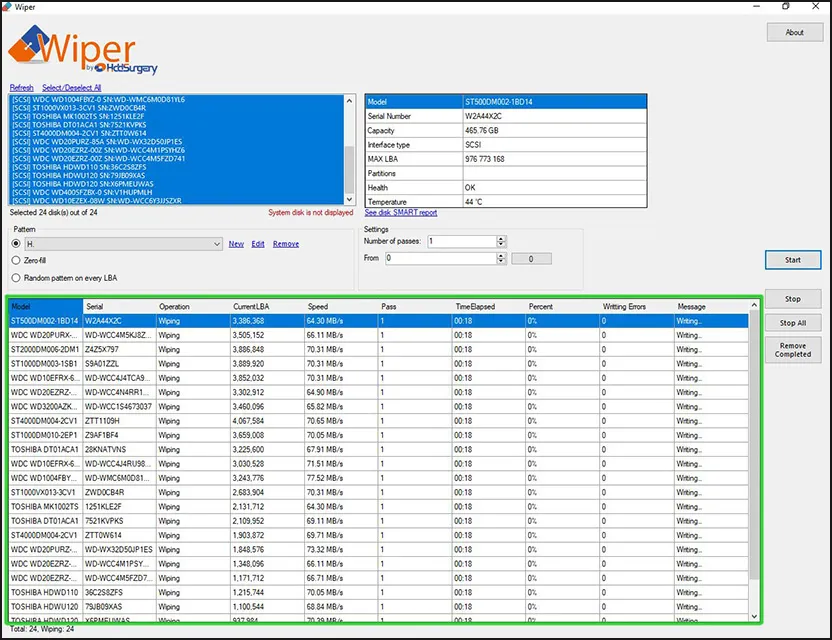The height and width of the screenshot is (640, 832).
Task: Click the From LBA input field
Action: (x=440, y=258)
